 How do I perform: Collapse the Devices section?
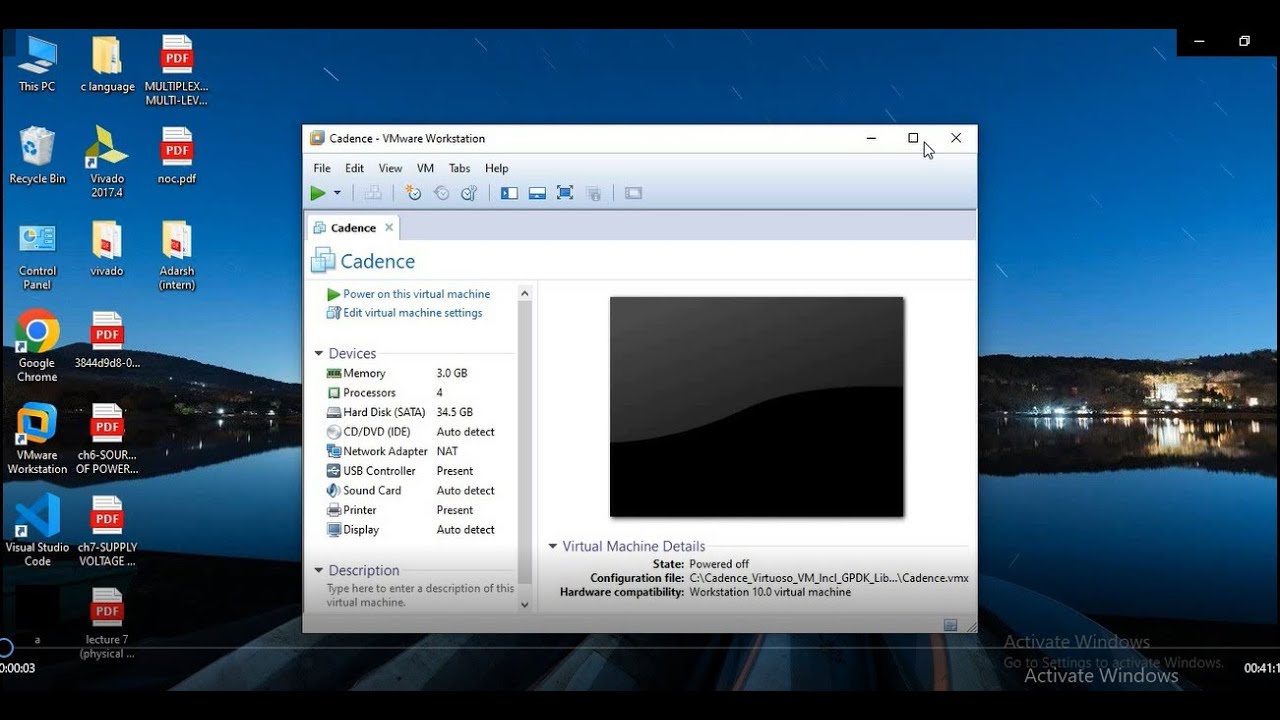319,354
